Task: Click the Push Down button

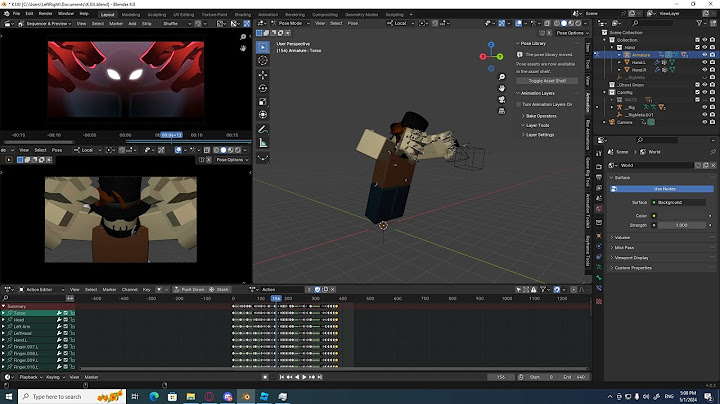Action: pos(189,290)
